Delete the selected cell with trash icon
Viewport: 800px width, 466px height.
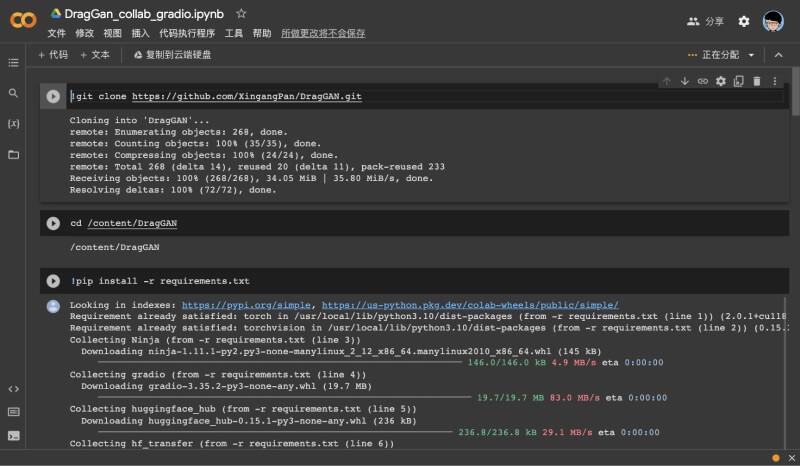tap(756, 81)
